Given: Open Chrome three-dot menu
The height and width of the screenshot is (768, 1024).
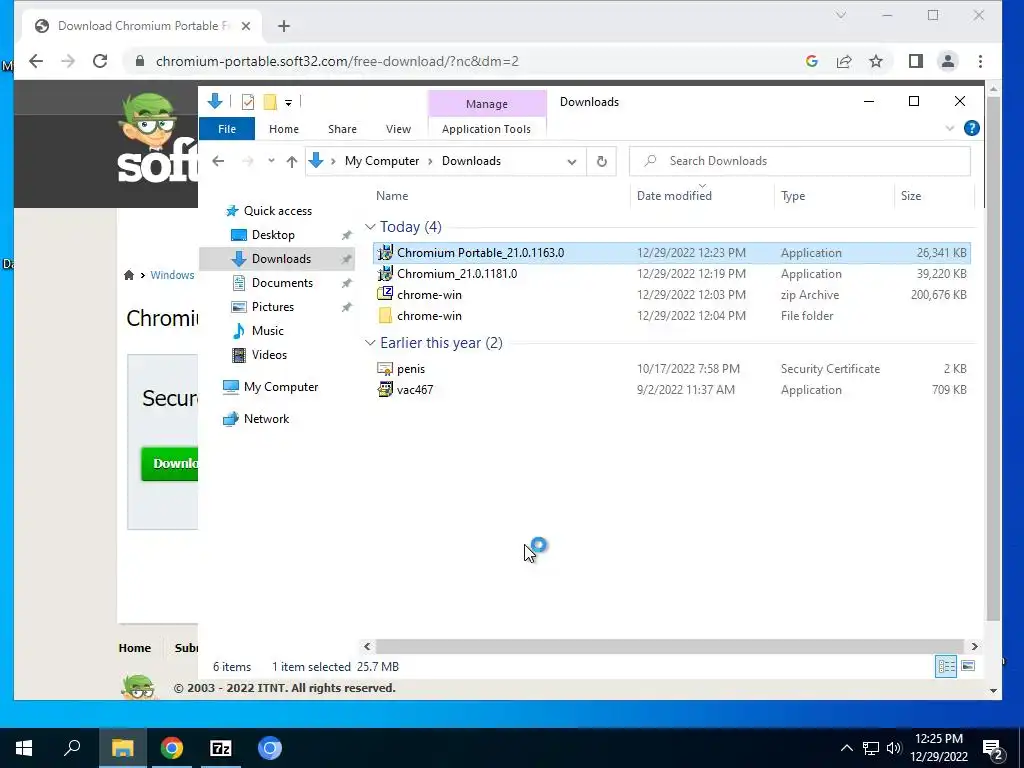Looking at the screenshot, I should click(x=980, y=61).
